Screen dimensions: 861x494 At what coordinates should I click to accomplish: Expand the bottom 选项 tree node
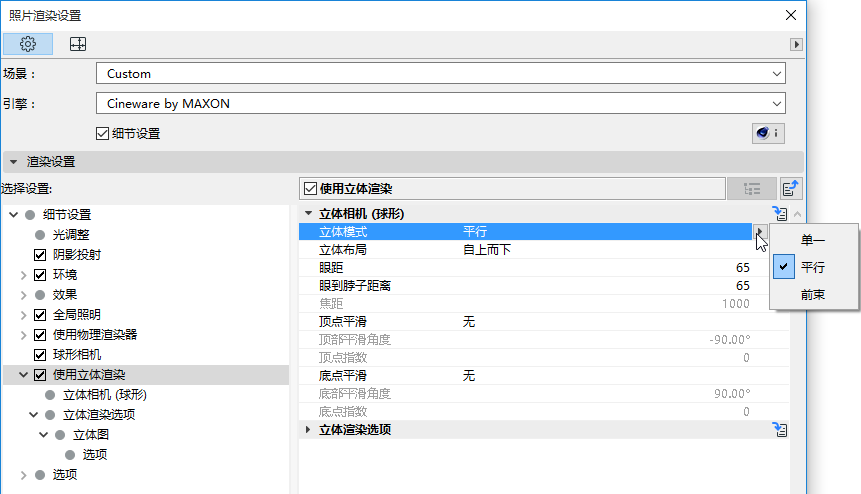tap(24, 475)
